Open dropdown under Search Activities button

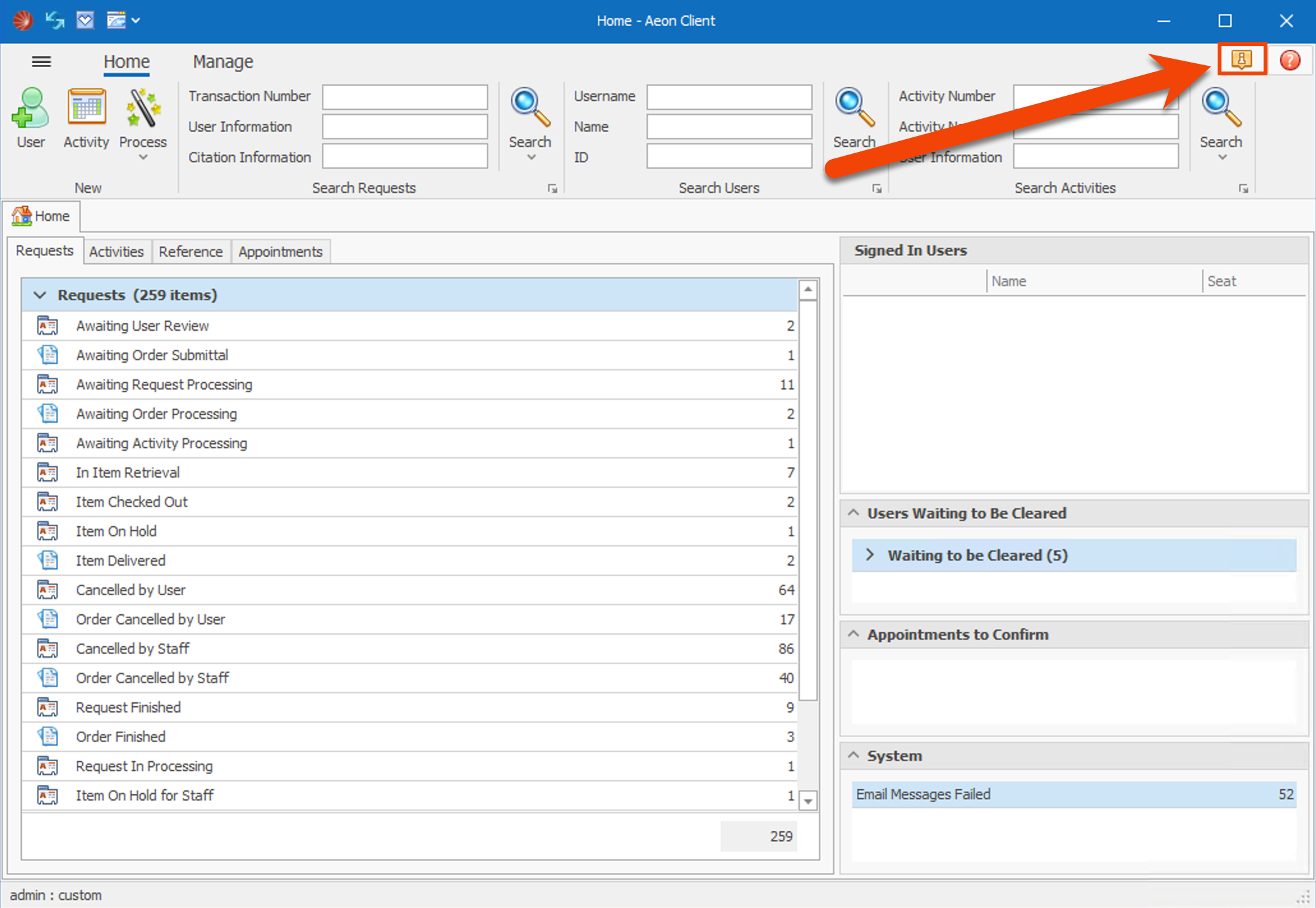pyautogui.click(x=1221, y=157)
